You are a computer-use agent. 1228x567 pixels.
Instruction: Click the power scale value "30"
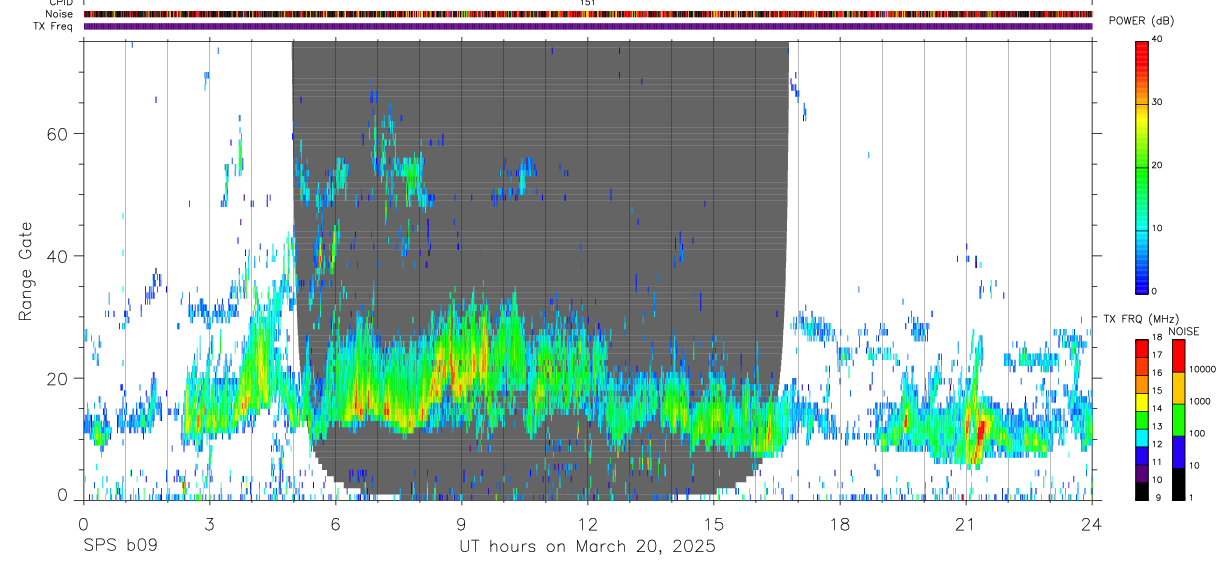(1158, 103)
